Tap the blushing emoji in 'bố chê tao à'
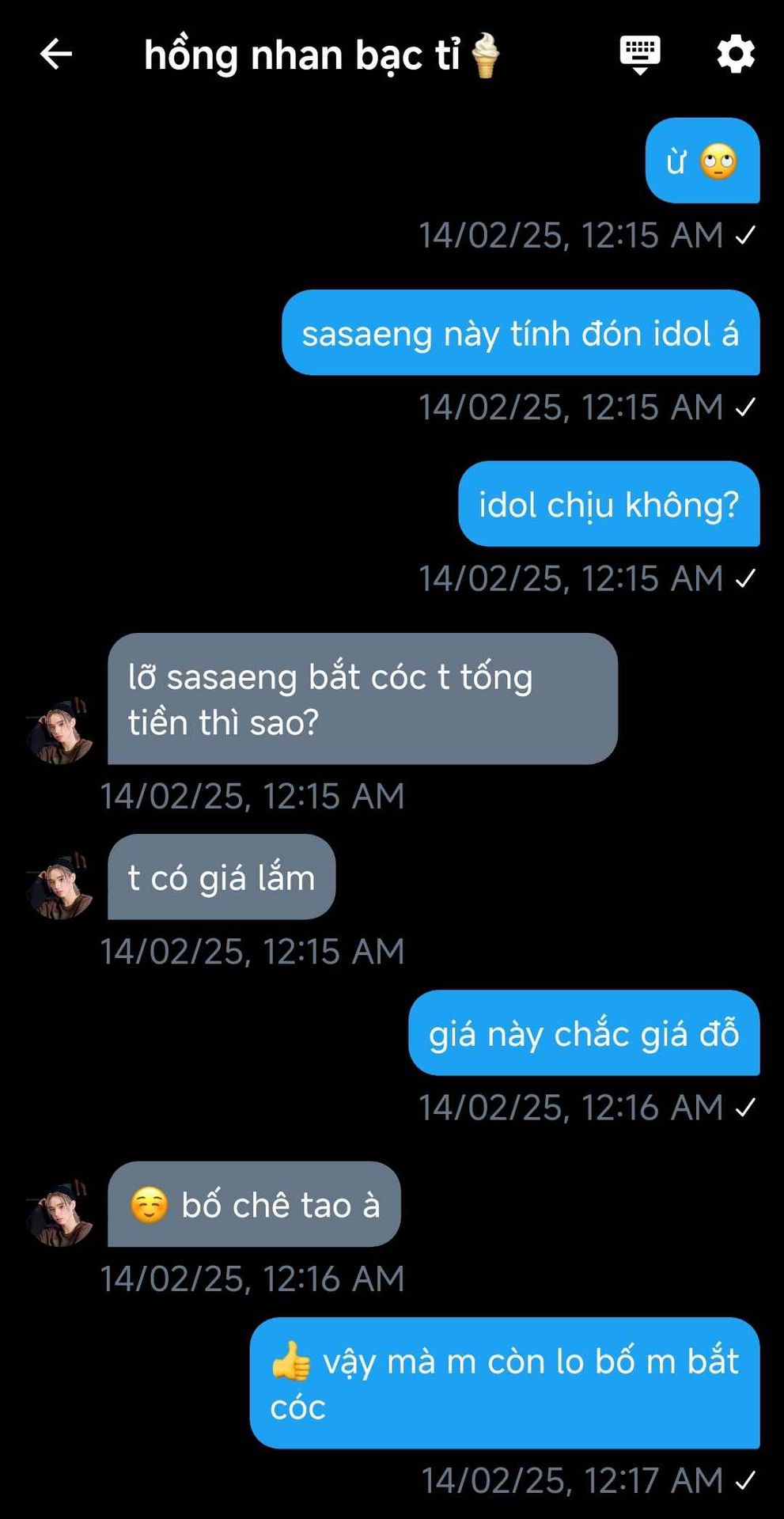Image resolution: width=784 pixels, height=1519 pixels. coord(150,1205)
